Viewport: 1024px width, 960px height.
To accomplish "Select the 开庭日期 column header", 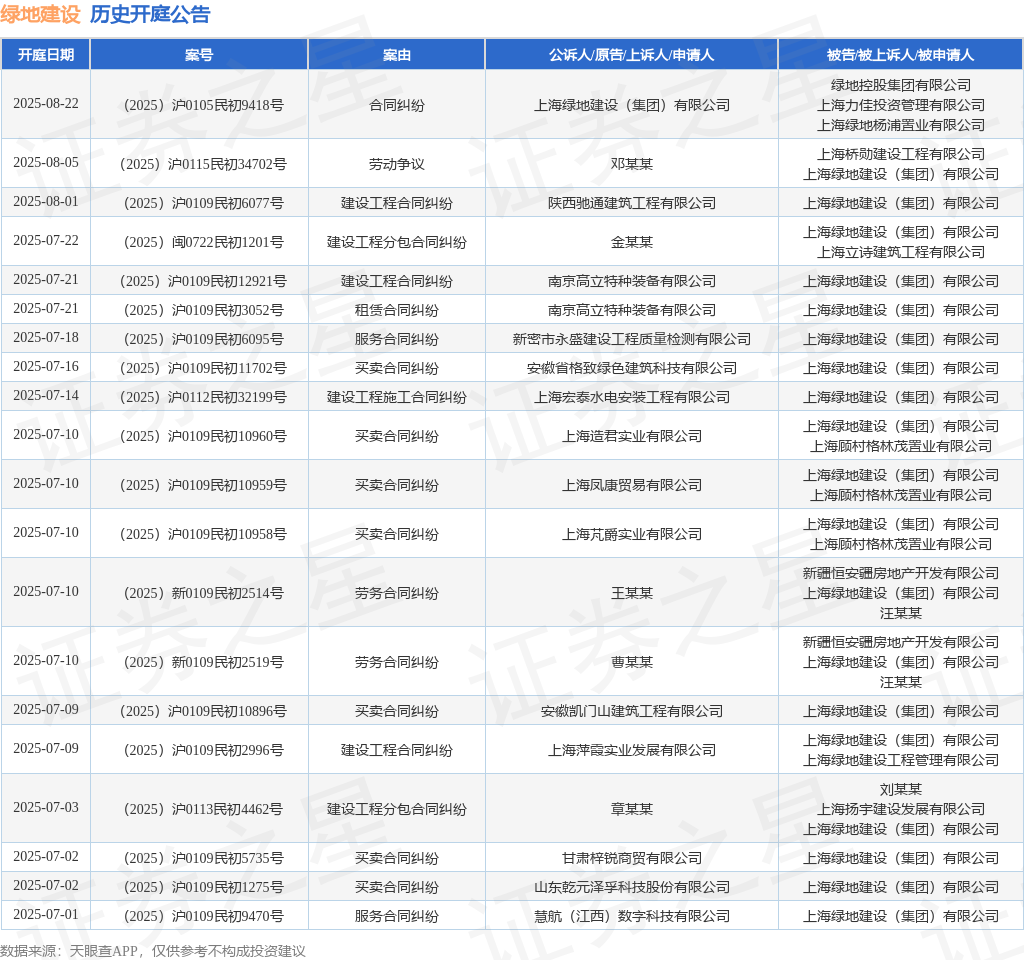I will pyautogui.click(x=46, y=55).
